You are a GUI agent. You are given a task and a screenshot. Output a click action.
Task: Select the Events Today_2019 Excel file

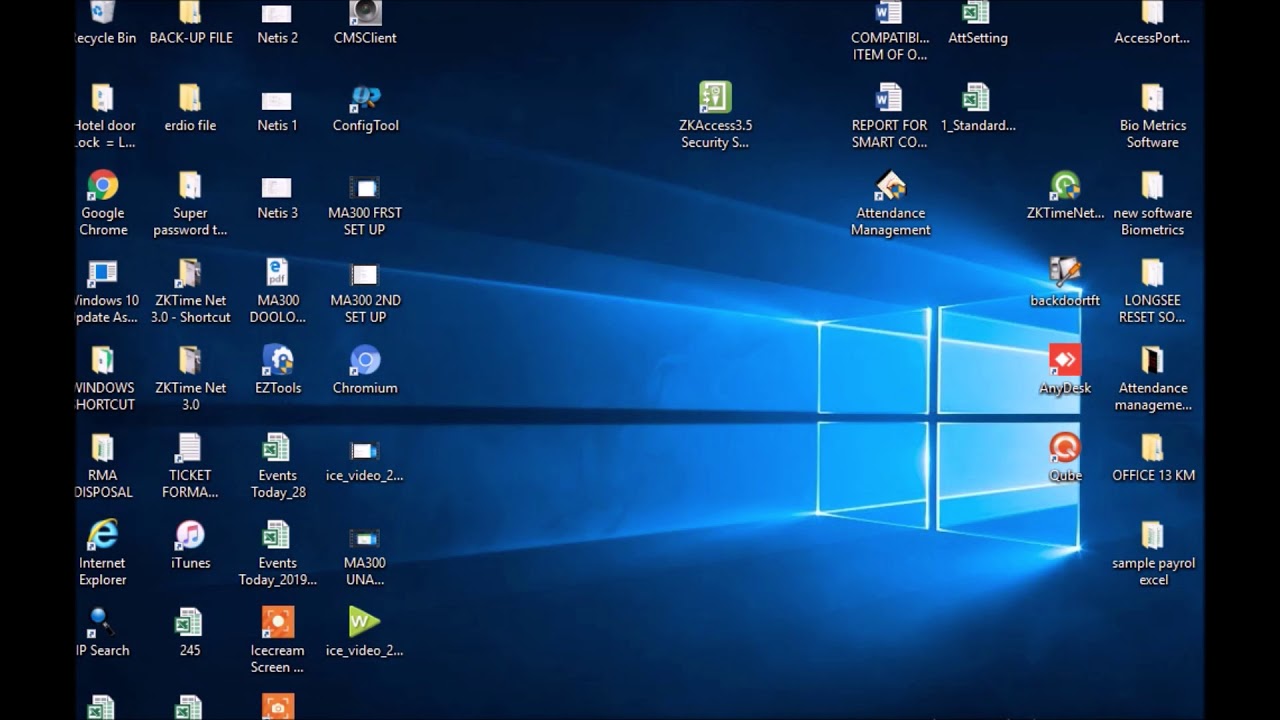tap(277, 553)
